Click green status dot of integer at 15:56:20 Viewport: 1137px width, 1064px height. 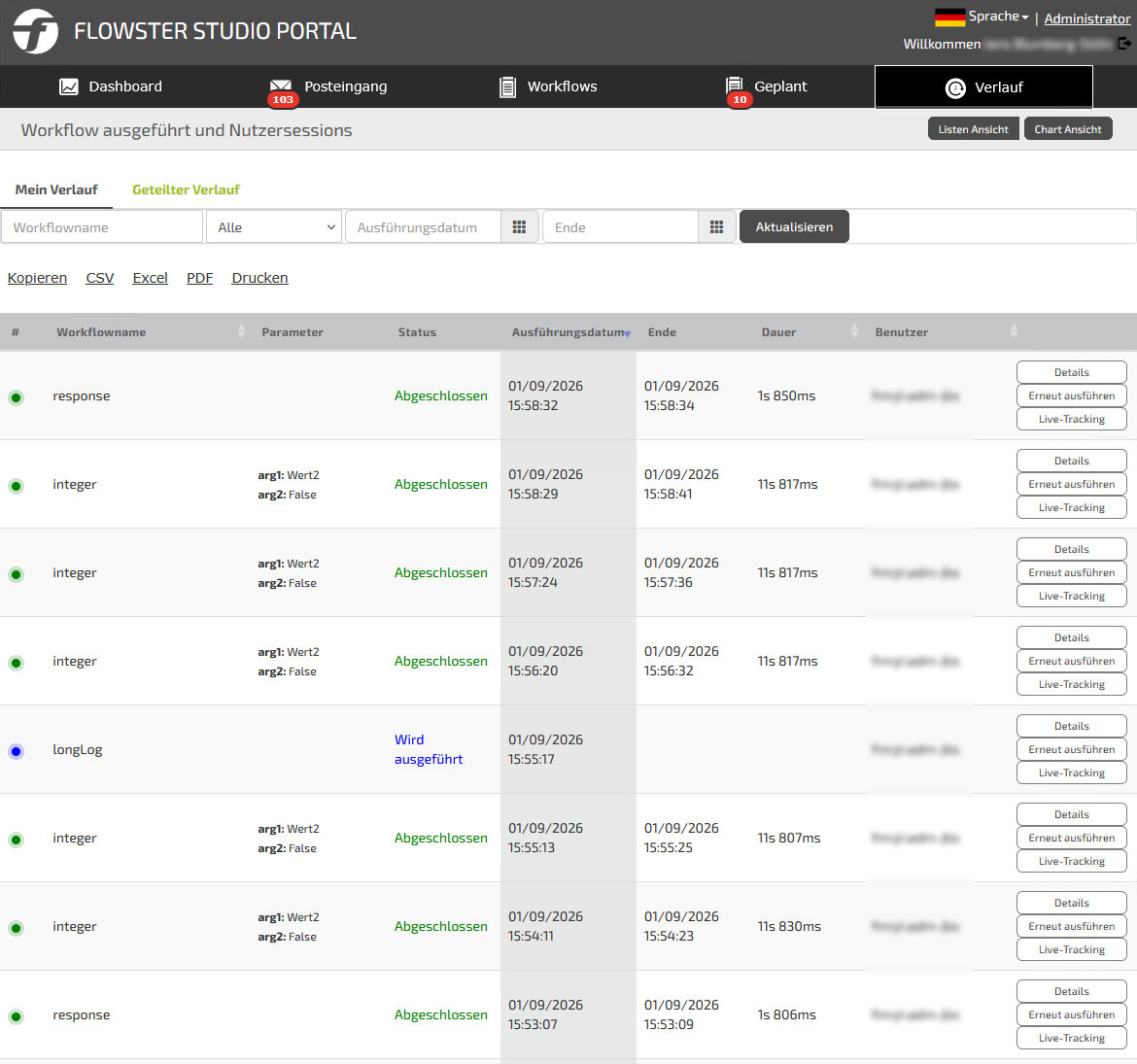pyautogui.click(x=16, y=663)
